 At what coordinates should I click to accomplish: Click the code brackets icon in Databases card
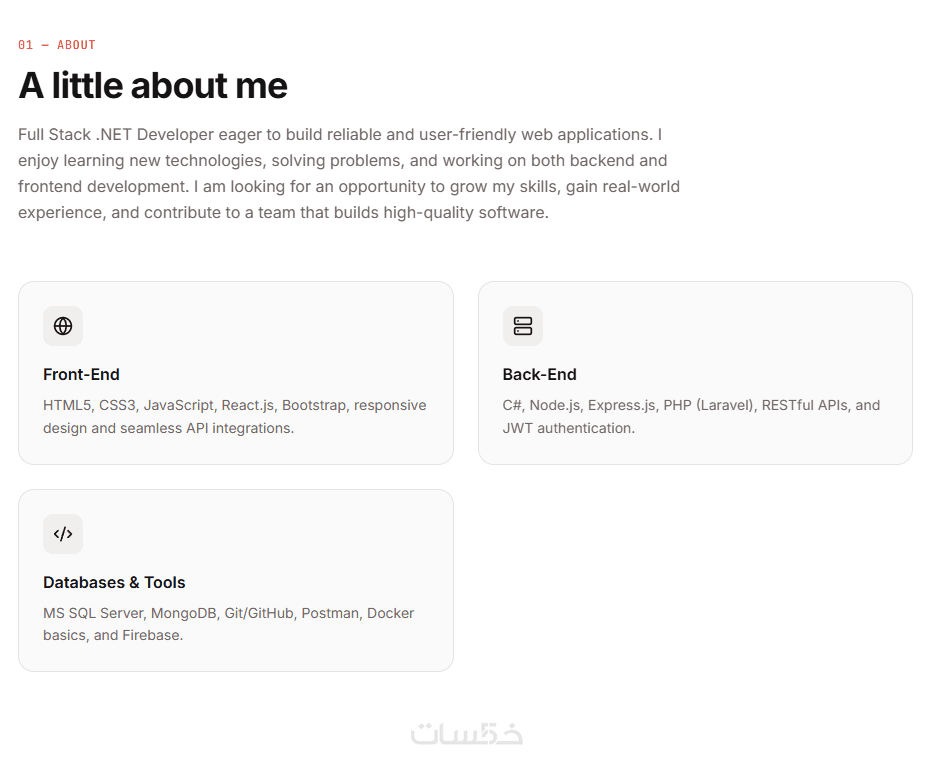pos(63,534)
